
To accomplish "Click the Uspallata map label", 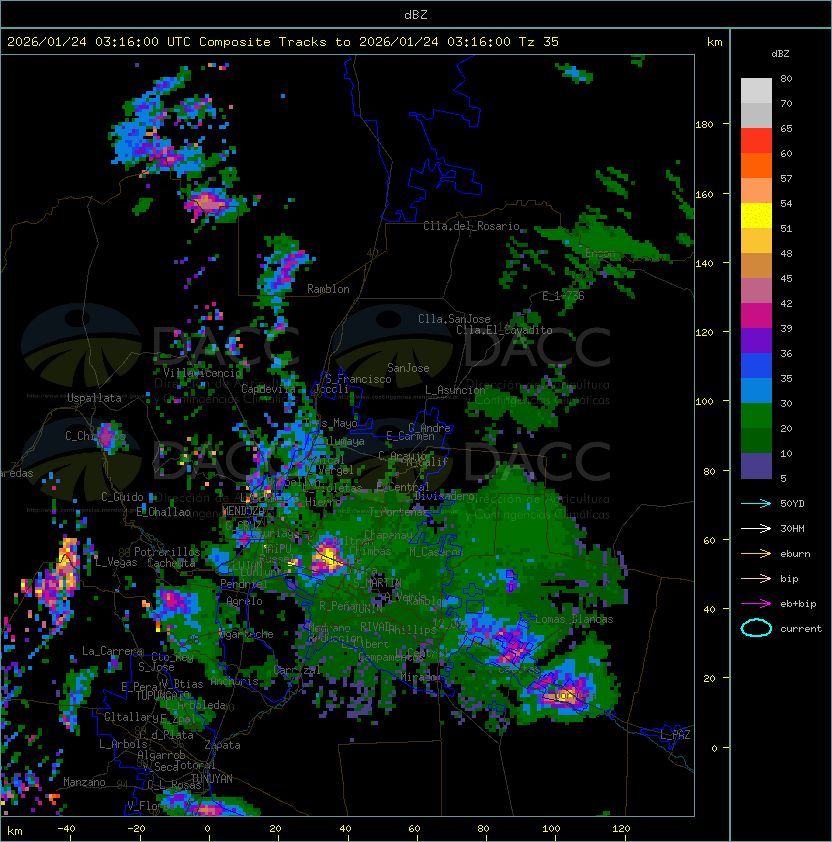I will pyautogui.click(x=94, y=398).
